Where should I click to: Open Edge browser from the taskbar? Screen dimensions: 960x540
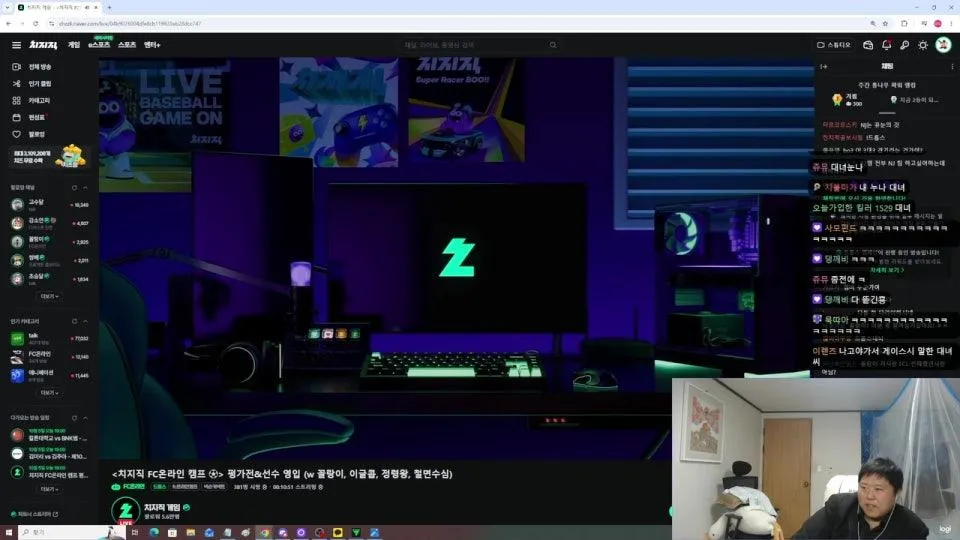click(154, 533)
